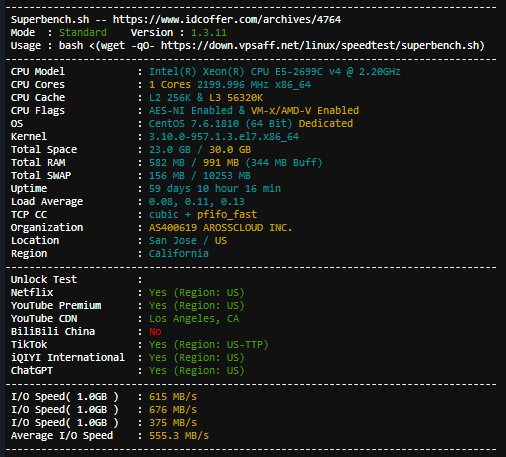Viewport: 506px width, 457px height.
Task: Click the 'L2 256K & L3 56320K' cache value
Action: click(206, 98)
